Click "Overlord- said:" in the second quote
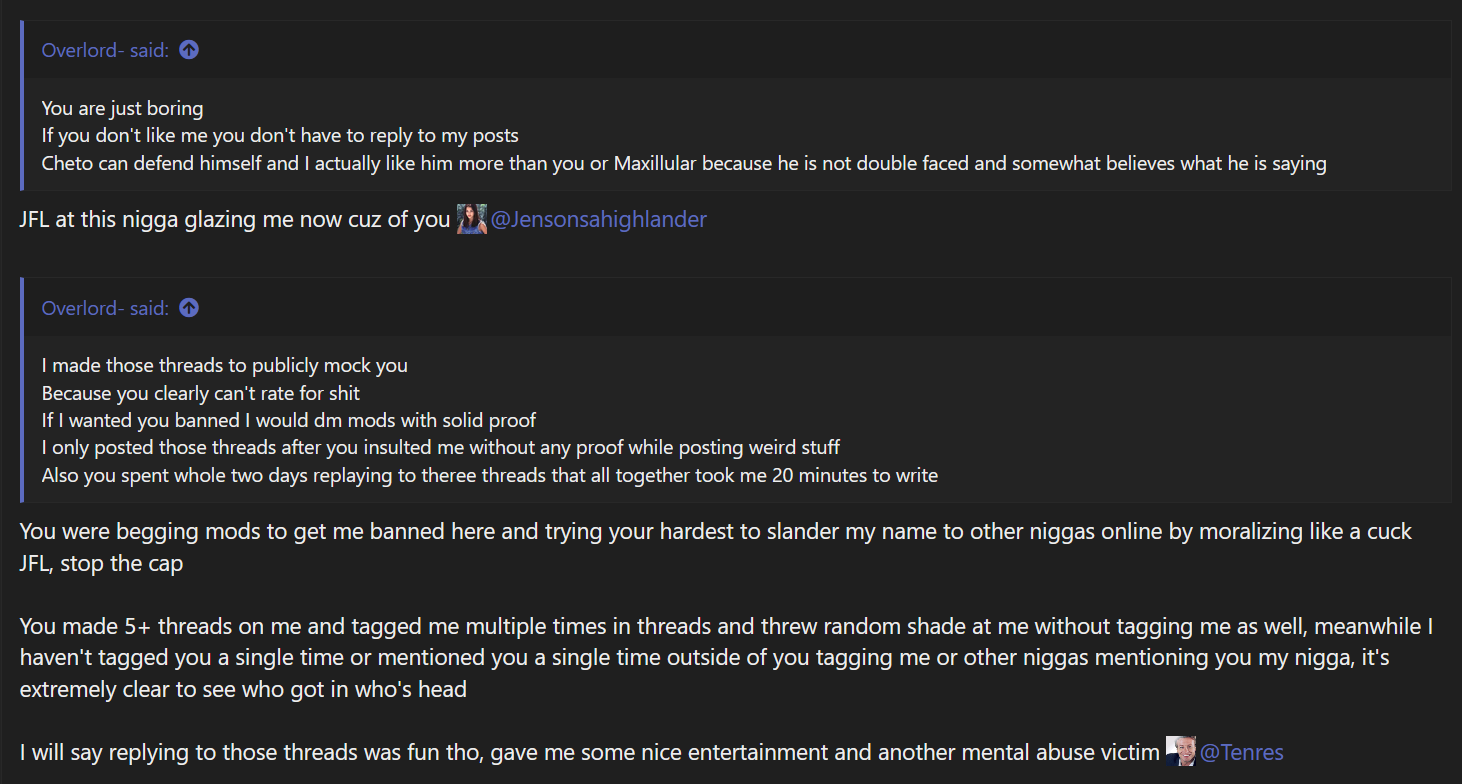This screenshot has height=784, width=1462. (105, 308)
